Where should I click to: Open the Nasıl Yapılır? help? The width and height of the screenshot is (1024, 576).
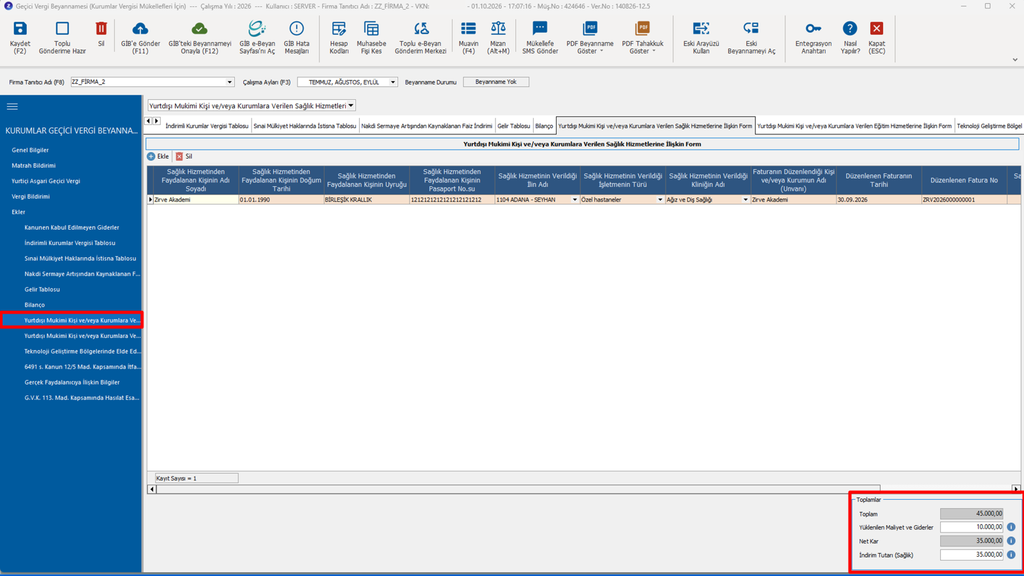850,37
